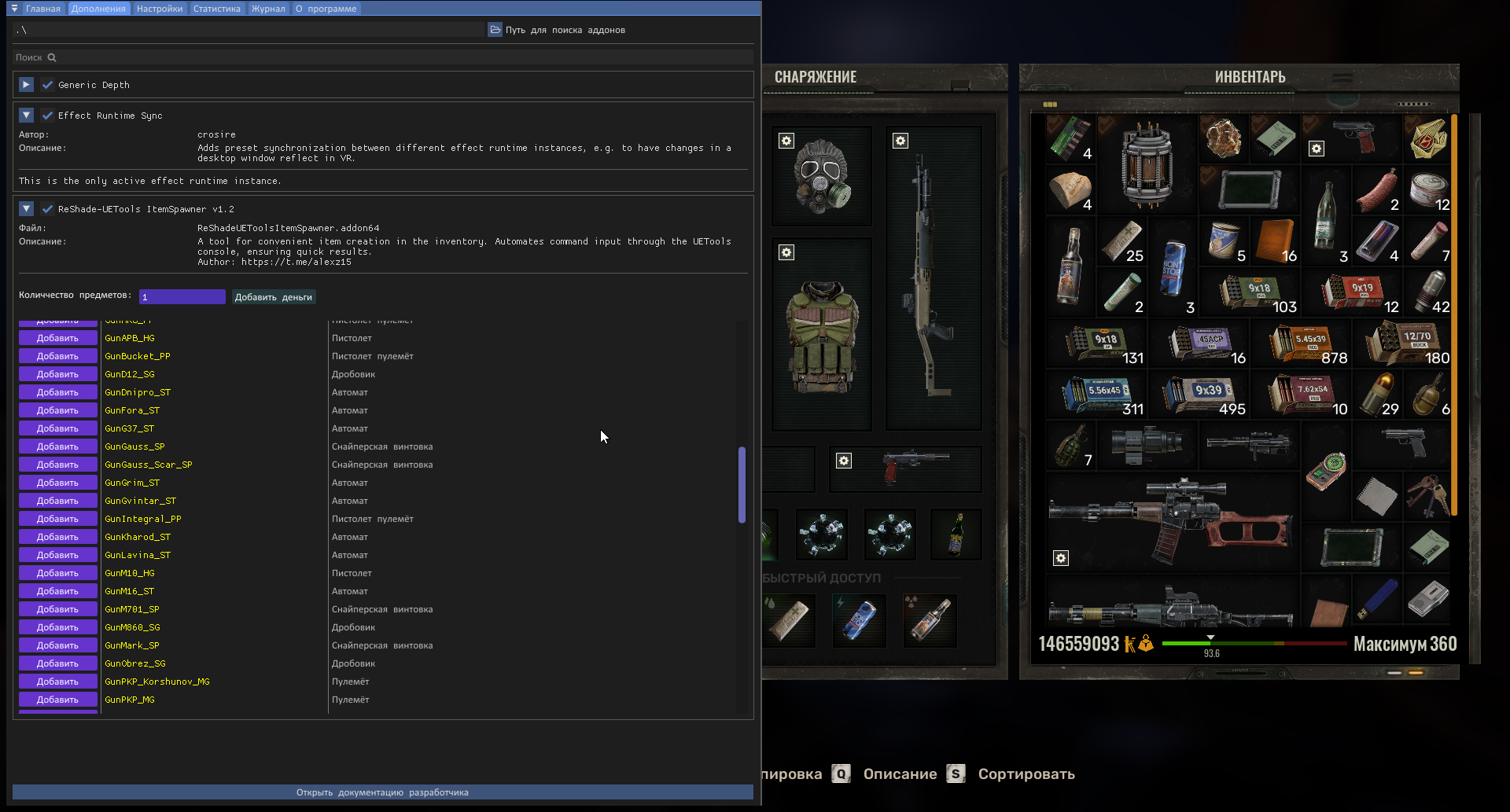The image size is (1510, 812).
Task: Select the equipped long rifle slot
Action: tap(934, 278)
